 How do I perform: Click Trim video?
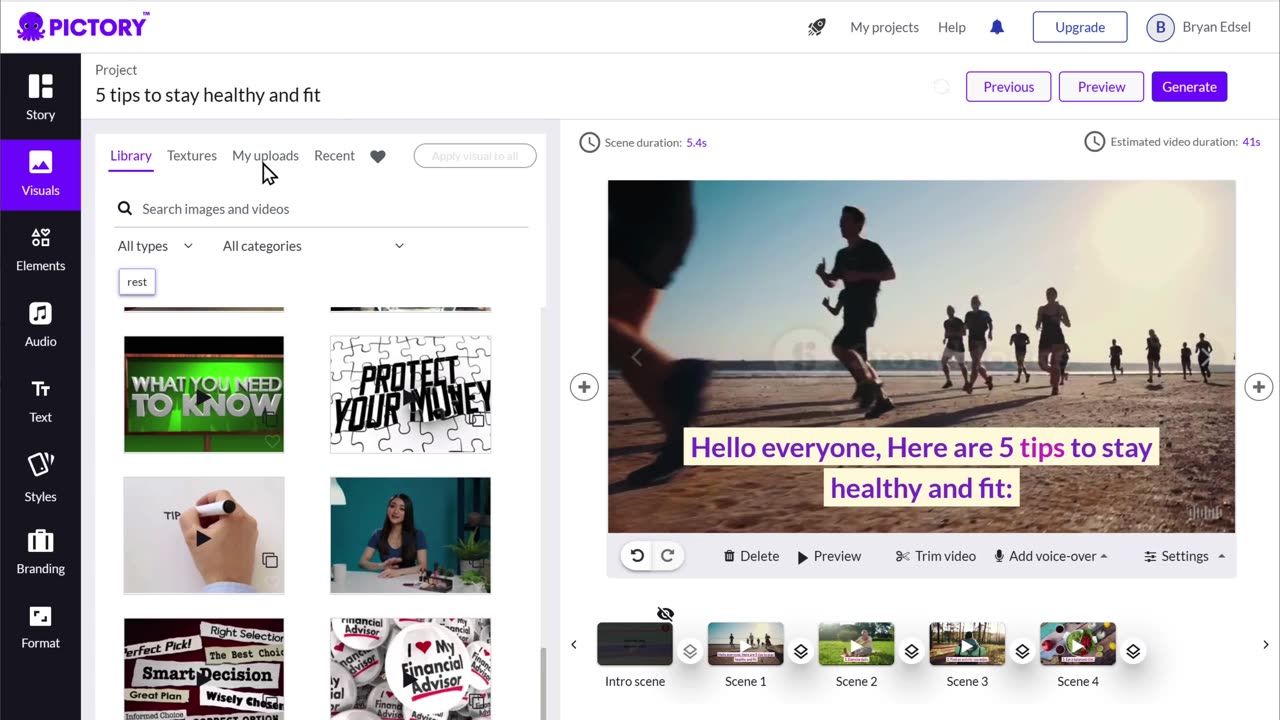936,556
